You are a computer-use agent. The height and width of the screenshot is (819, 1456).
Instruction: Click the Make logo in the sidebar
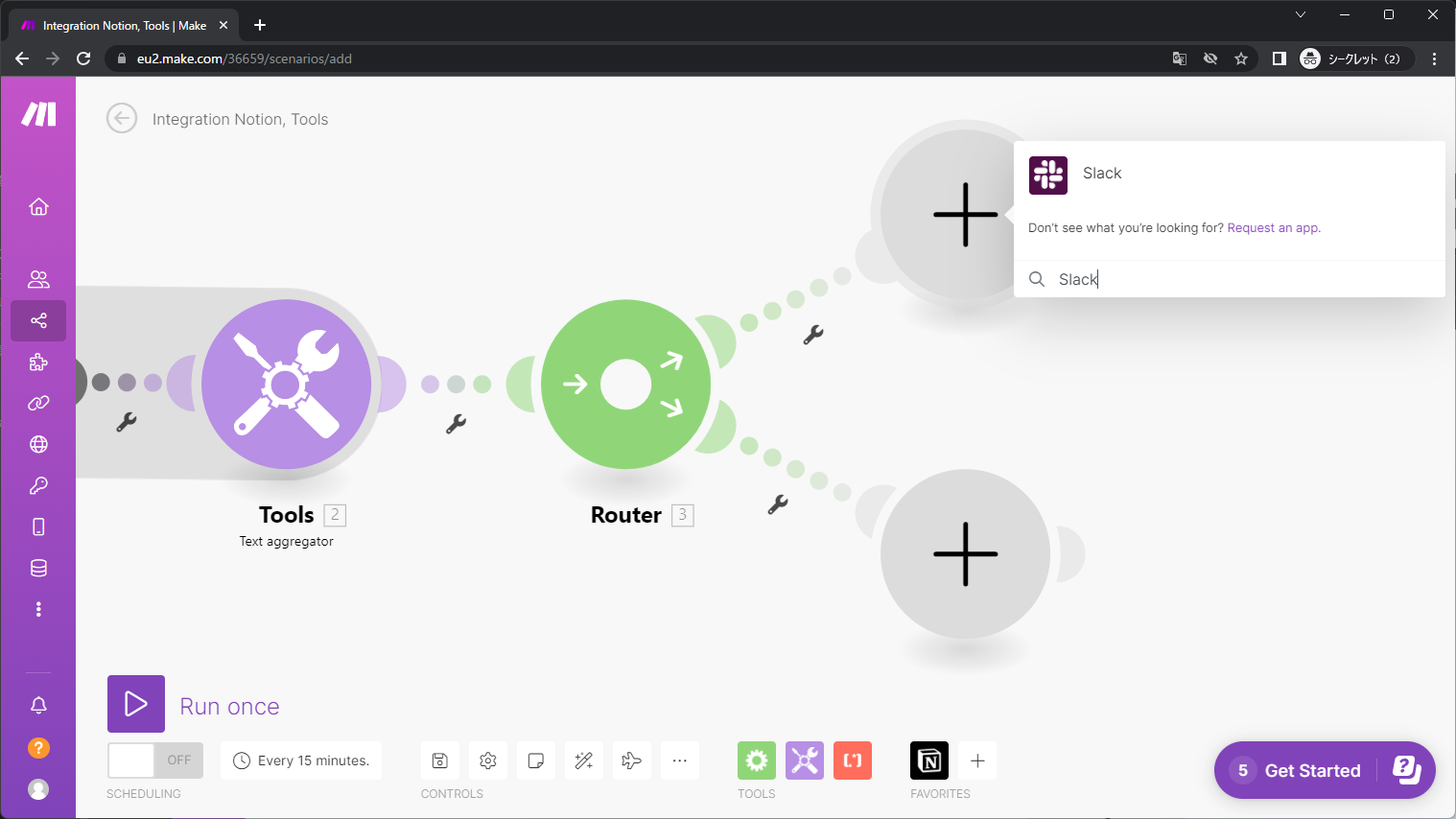tap(38, 114)
